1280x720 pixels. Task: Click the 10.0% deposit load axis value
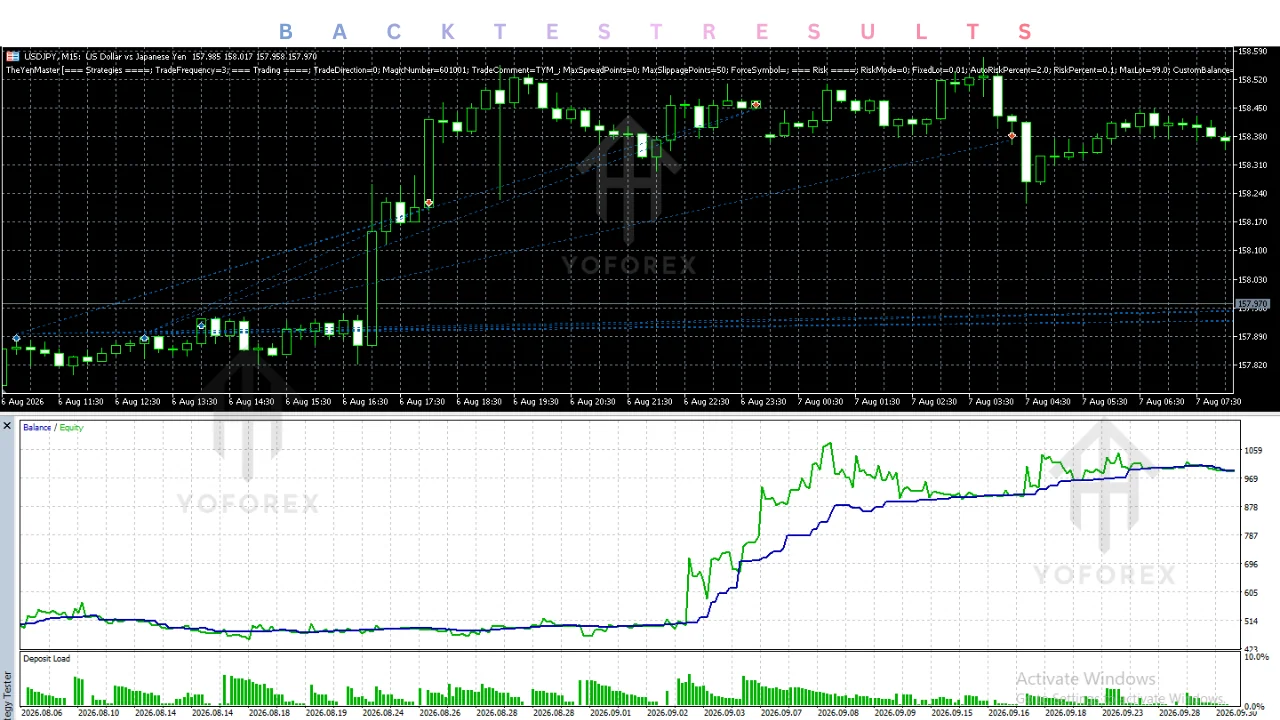tap(1256, 657)
